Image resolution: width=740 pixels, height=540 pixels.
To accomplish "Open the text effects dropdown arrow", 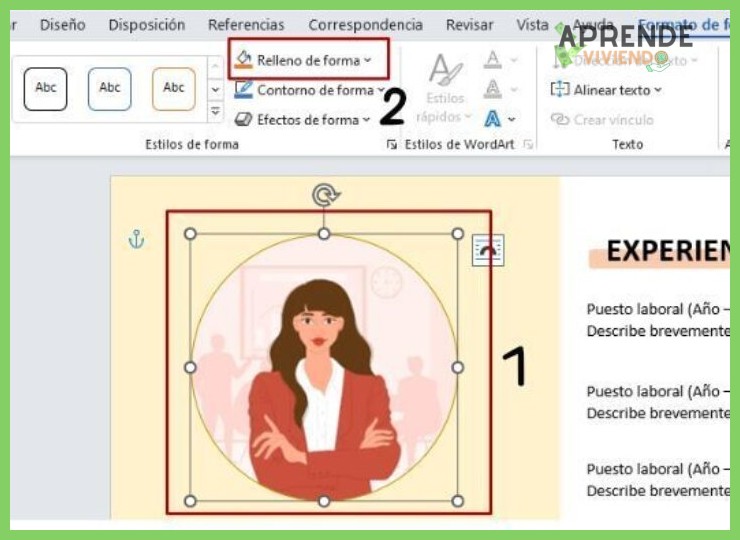I will point(512,119).
